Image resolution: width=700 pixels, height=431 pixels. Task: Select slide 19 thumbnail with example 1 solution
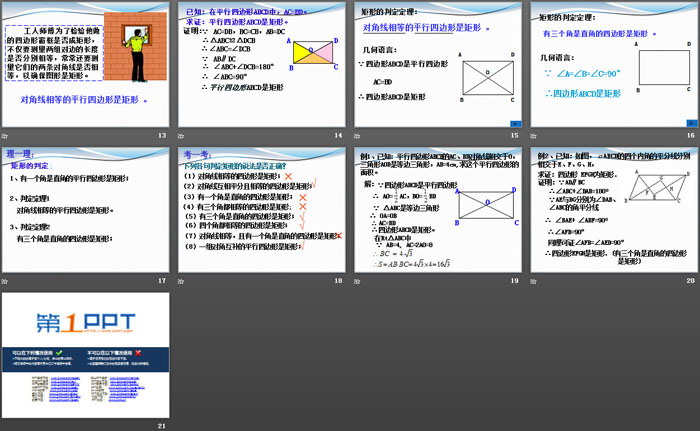click(438, 210)
